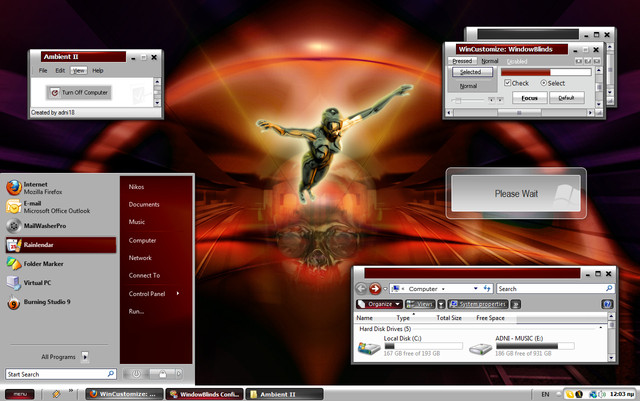Click the Focus button
Image resolution: width=640 pixels, height=401 pixels.
click(529, 98)
